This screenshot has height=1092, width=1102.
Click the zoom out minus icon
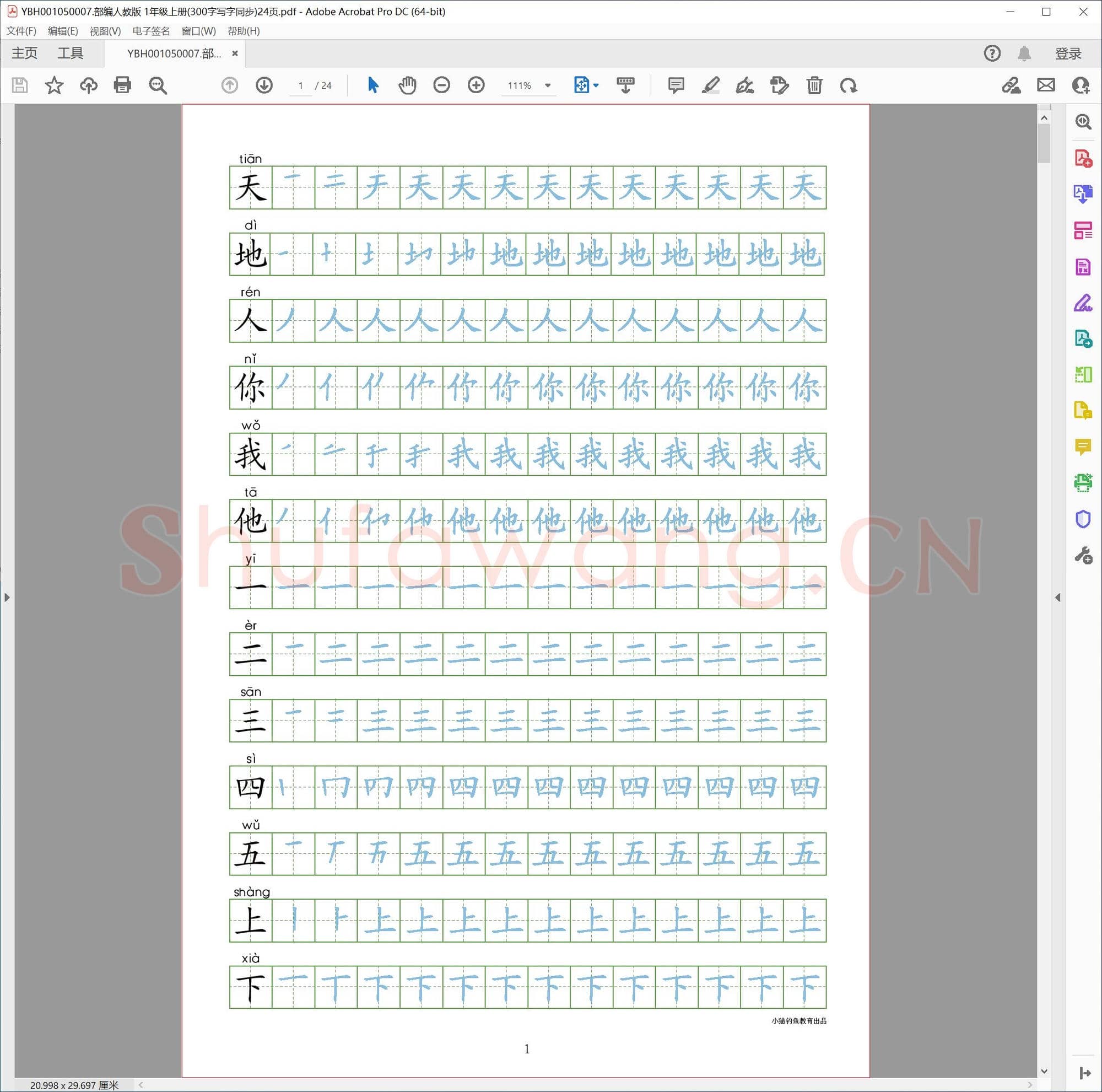[x=441, y=85]
